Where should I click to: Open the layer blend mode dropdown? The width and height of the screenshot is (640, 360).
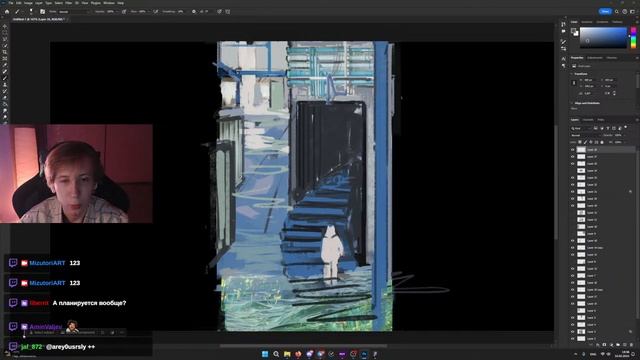coord(586,135)
